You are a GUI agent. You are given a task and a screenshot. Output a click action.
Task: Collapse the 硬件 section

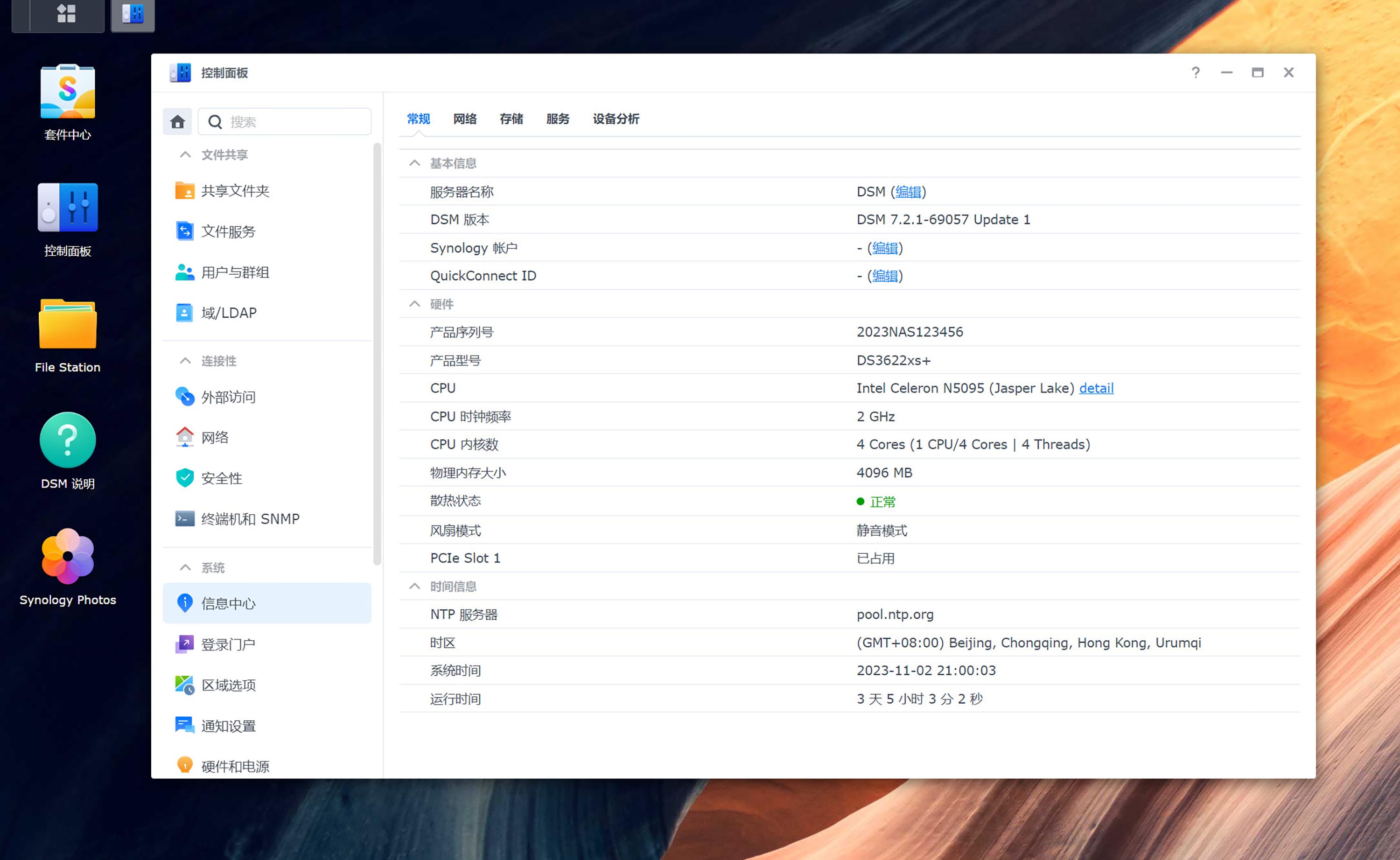tap(414, 304)
